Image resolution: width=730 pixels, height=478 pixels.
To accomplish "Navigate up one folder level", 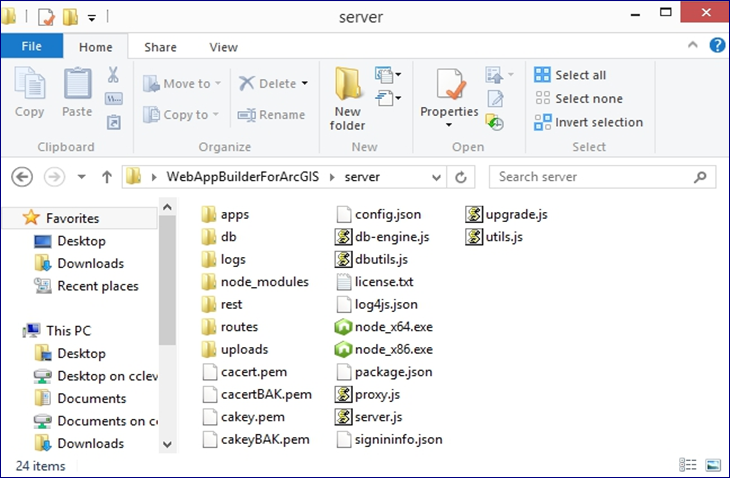I will tap(107, 177).
